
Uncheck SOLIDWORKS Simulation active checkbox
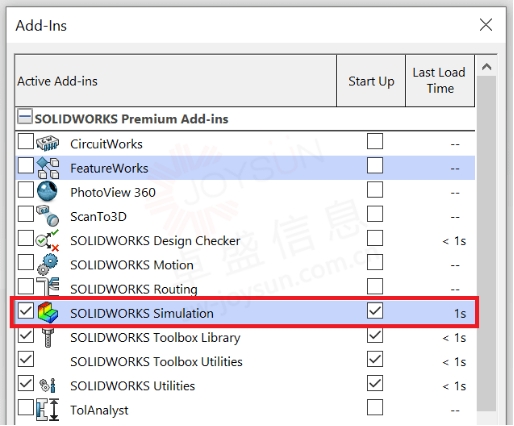click(26, 311)
